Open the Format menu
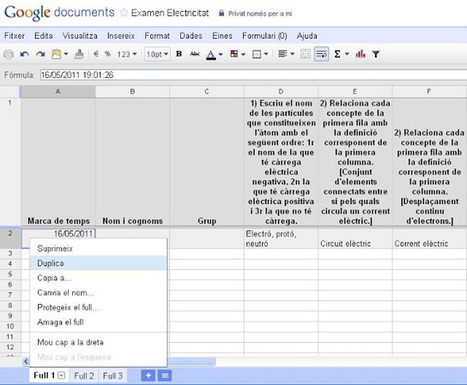467x385 pixels. point(157,36)
